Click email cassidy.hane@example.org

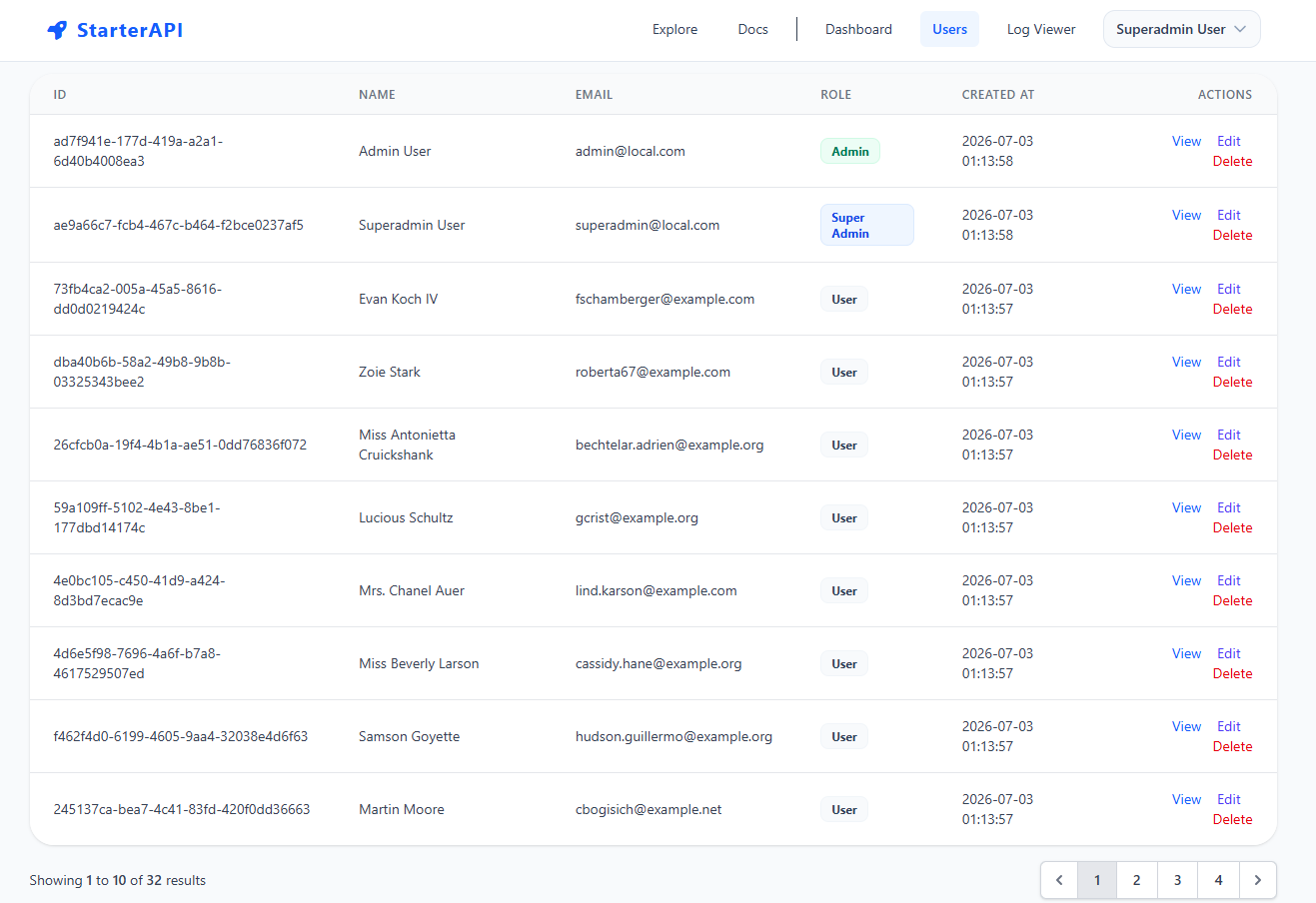tap(658, 663)
